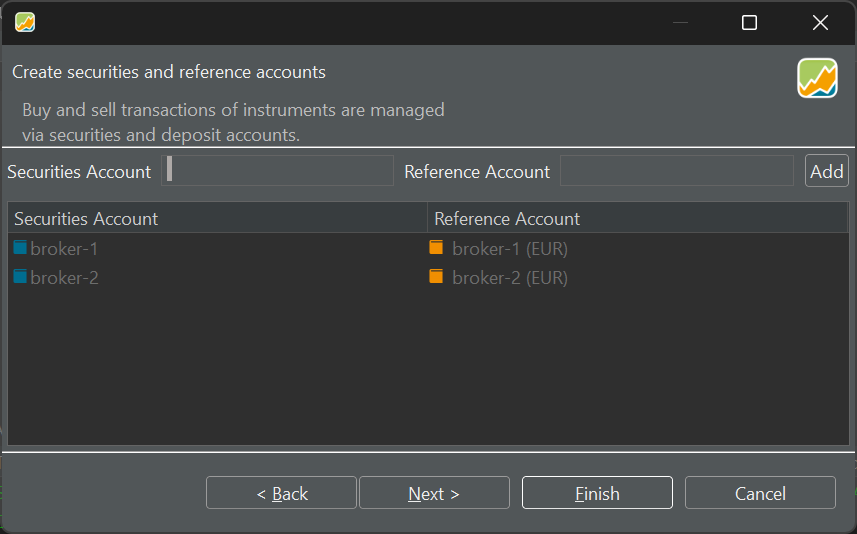This screenshot has height=534, width=857.
Task: Maximize the dialog window
Action: (749, 22)
